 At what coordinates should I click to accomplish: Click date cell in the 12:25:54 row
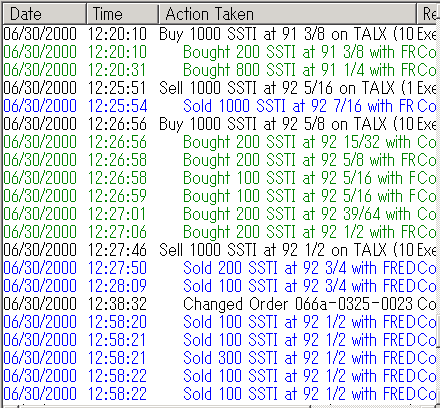[40, 106]
